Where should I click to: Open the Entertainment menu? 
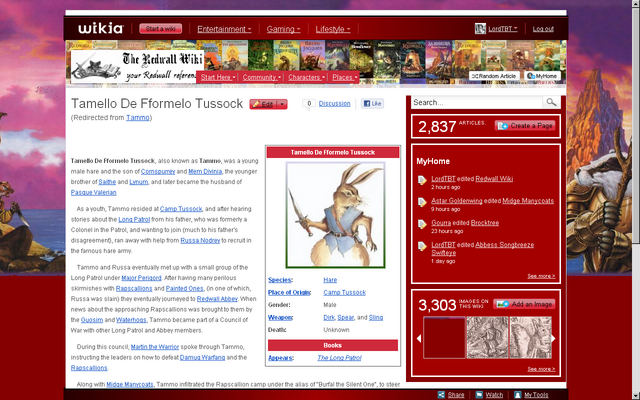224,29
